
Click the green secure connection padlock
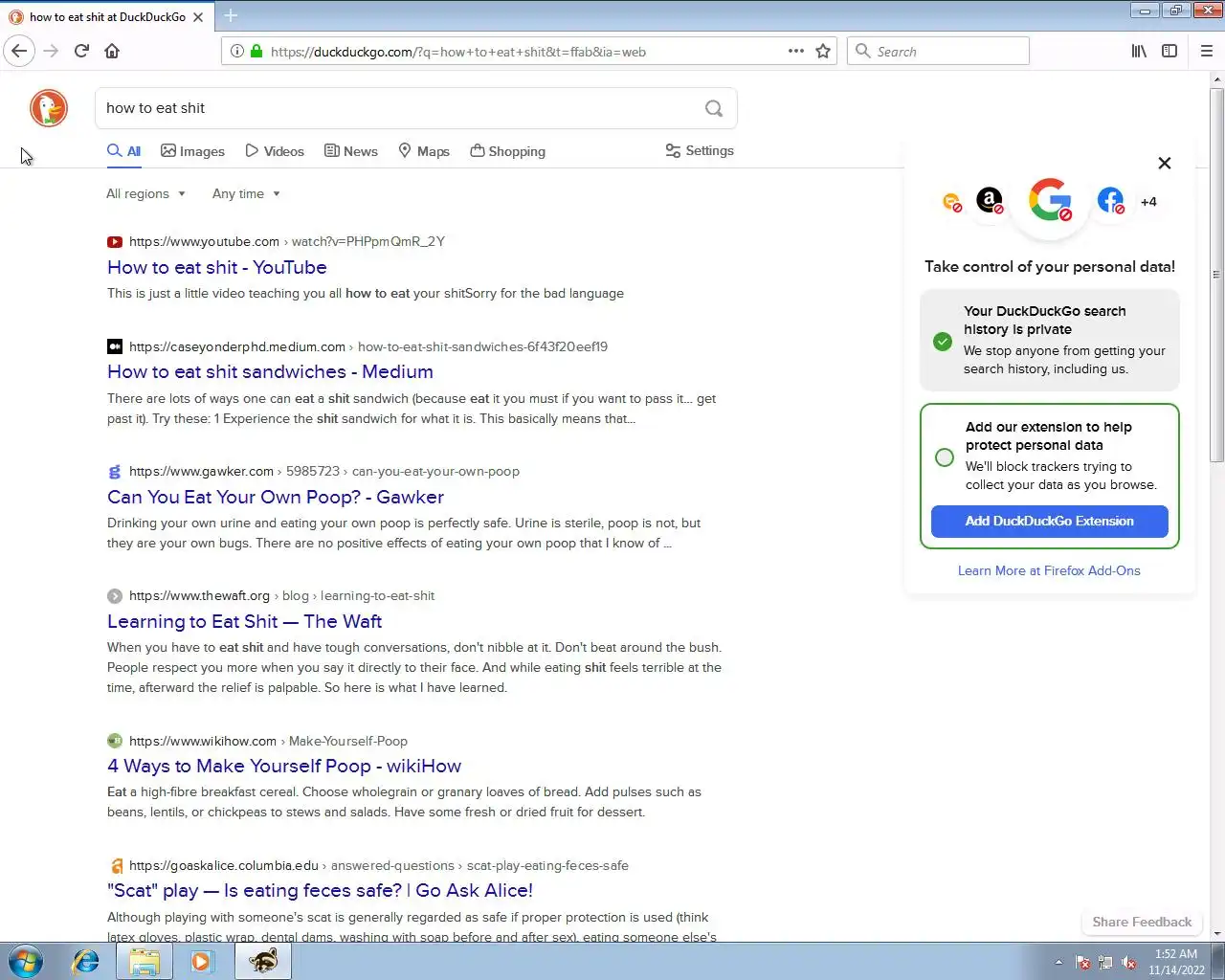(x=256, y=51)
